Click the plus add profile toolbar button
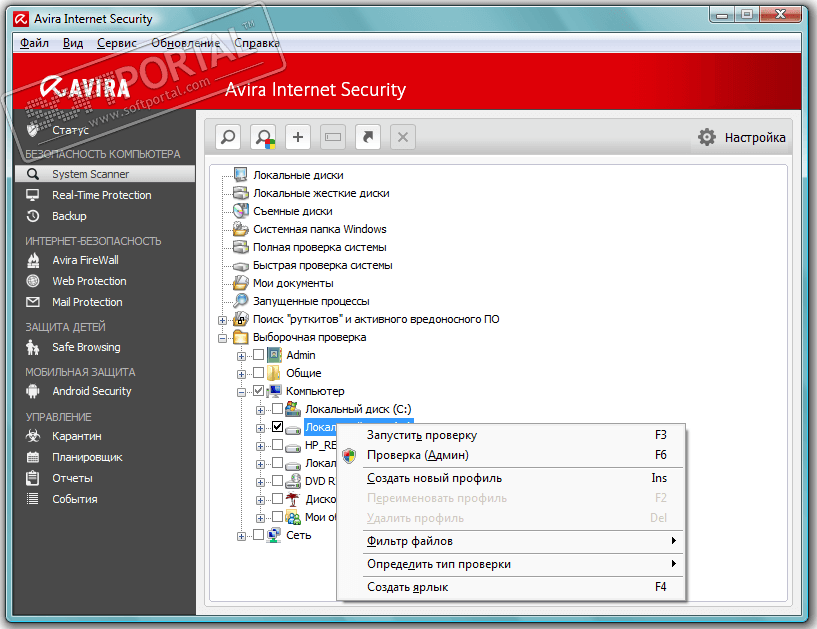817x629 pixels. tap(298, 138)
